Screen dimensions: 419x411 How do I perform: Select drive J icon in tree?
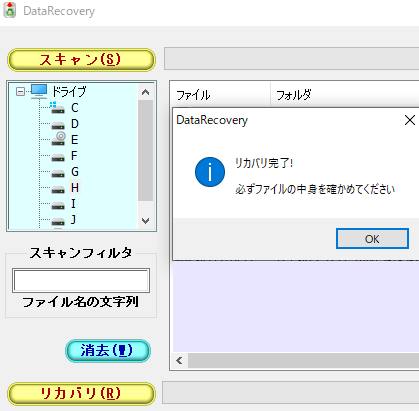point(58,222)
